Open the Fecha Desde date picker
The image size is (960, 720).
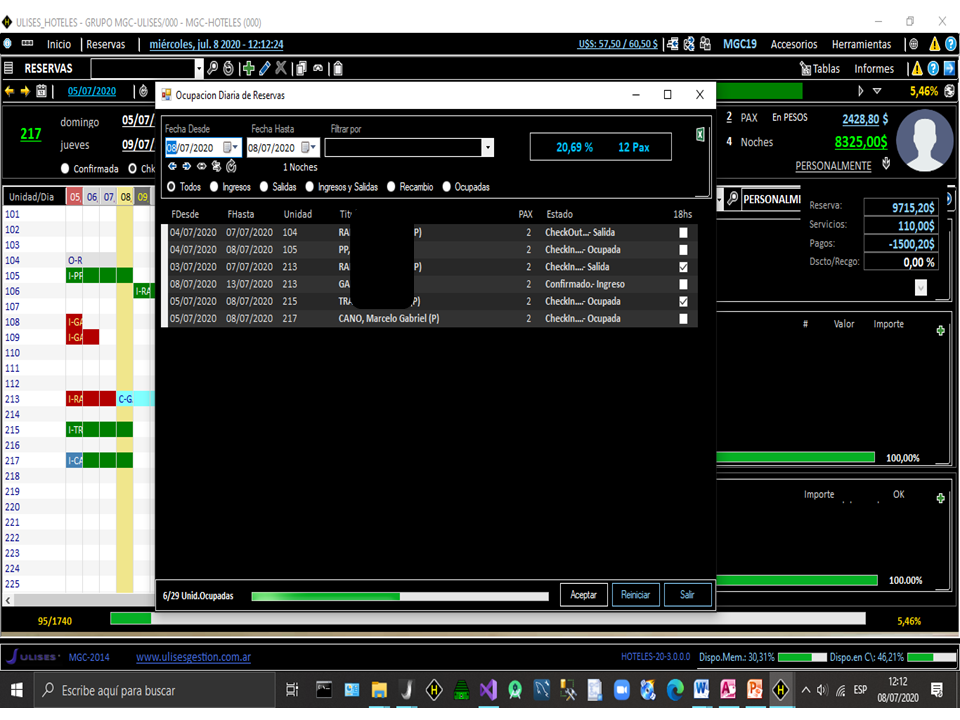[231, 148]
